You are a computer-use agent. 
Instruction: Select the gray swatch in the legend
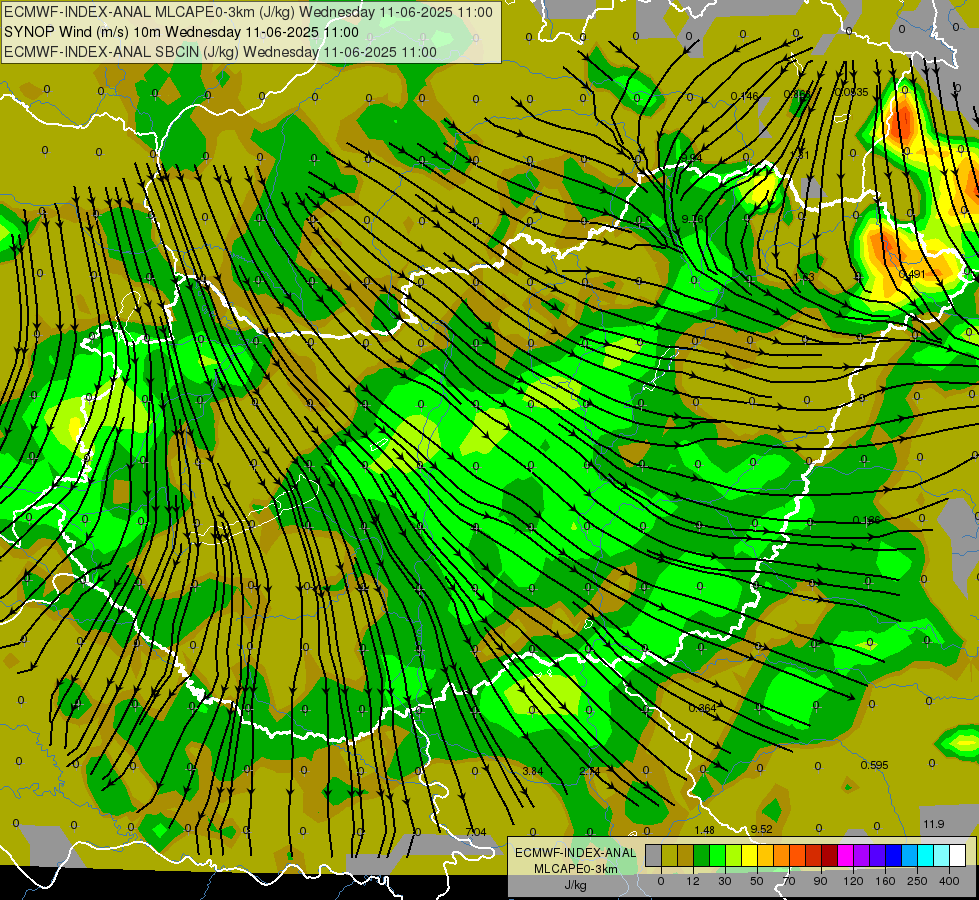pos(654,855)
